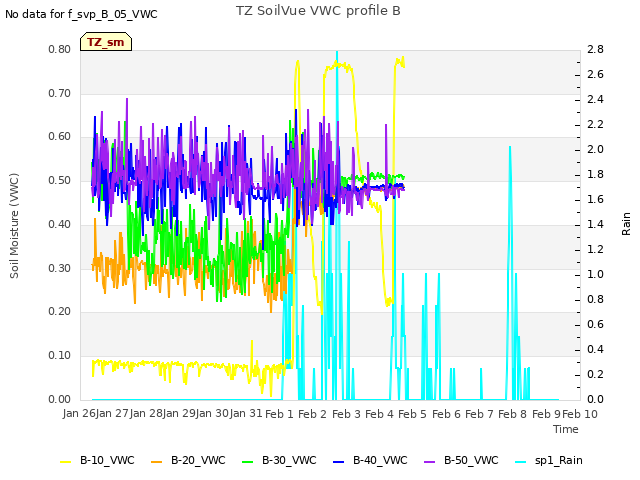This screenshot has width=640, height=480.
Task: Click the cyan sp1_Rain legend swatch
Action: 520,462
